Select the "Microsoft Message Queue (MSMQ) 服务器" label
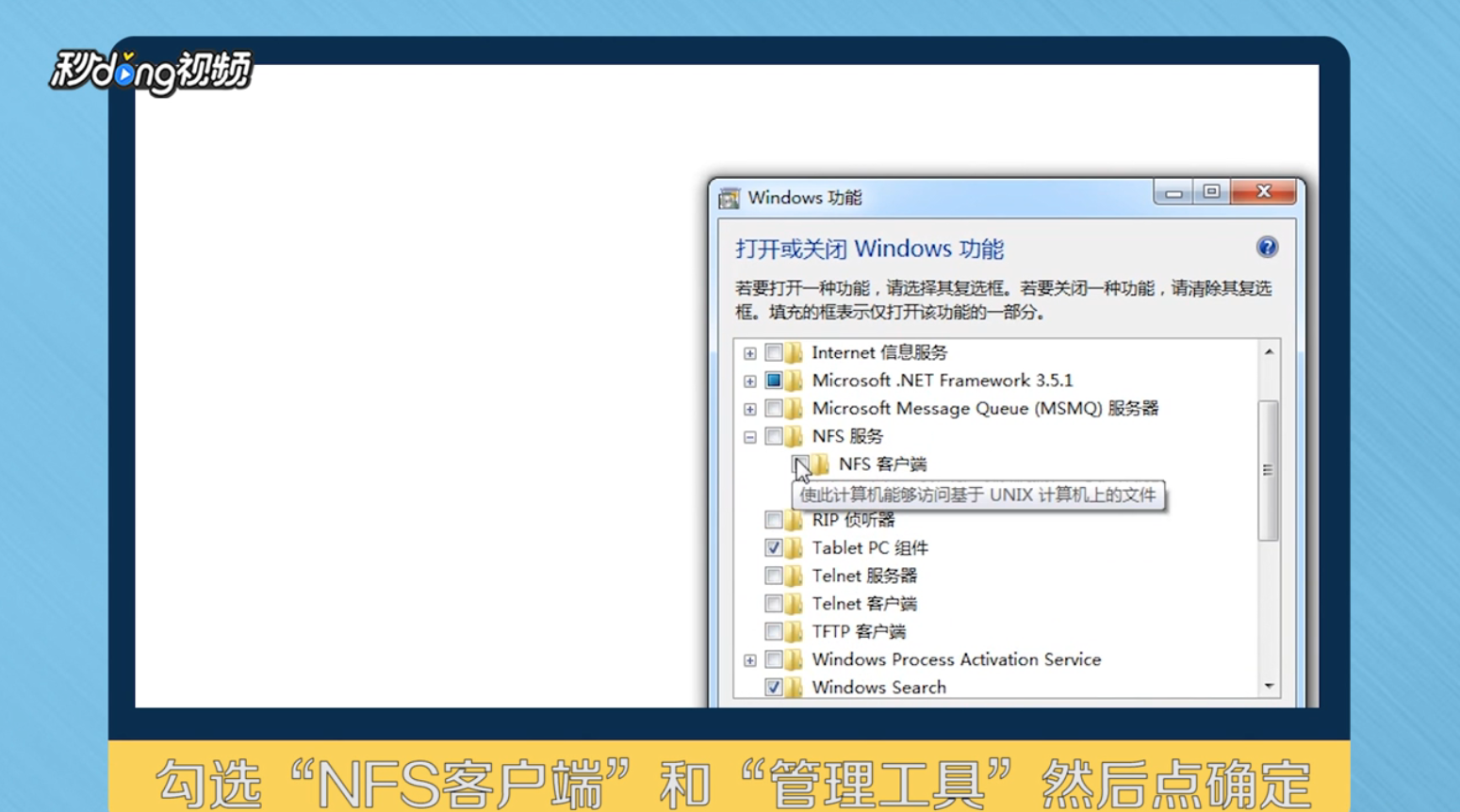Image resolution: width=1460 pixels, height=812 pixels. pos(985,408)
